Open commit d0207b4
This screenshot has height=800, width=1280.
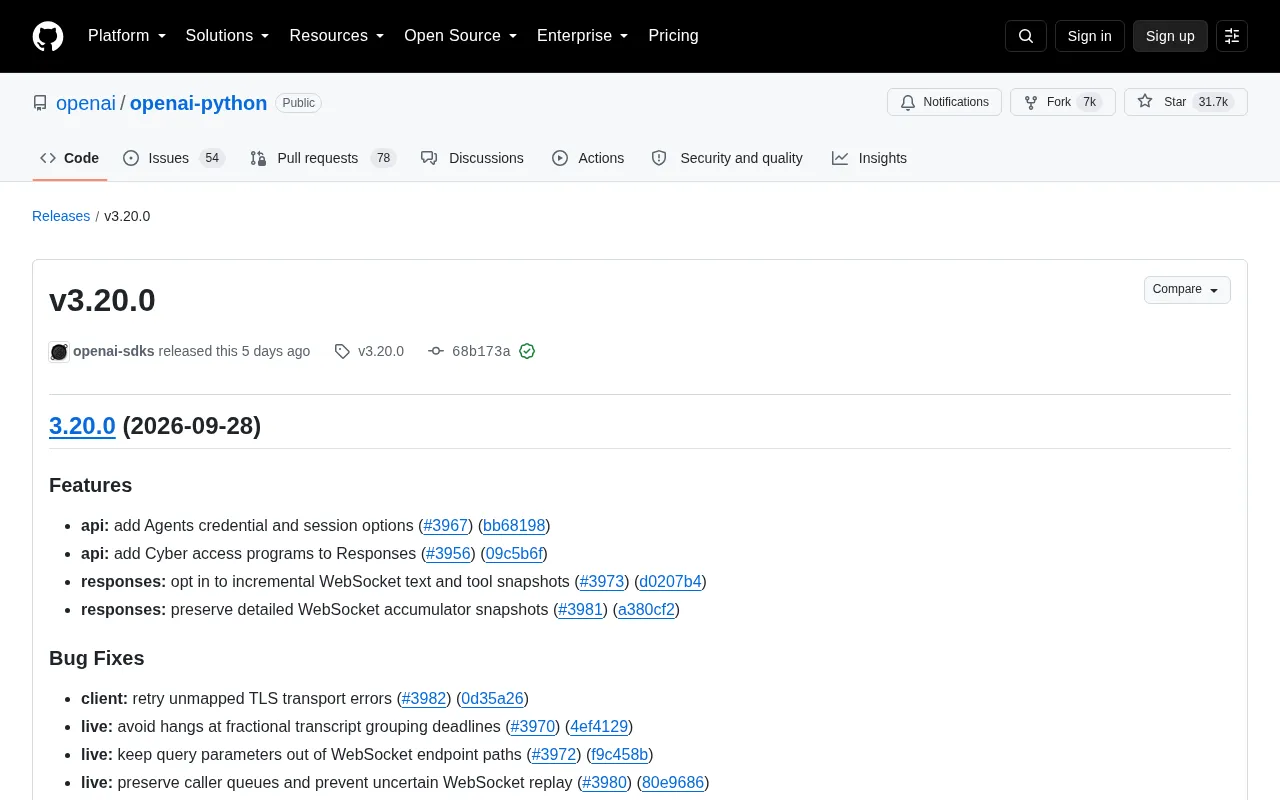click(670, 581)
